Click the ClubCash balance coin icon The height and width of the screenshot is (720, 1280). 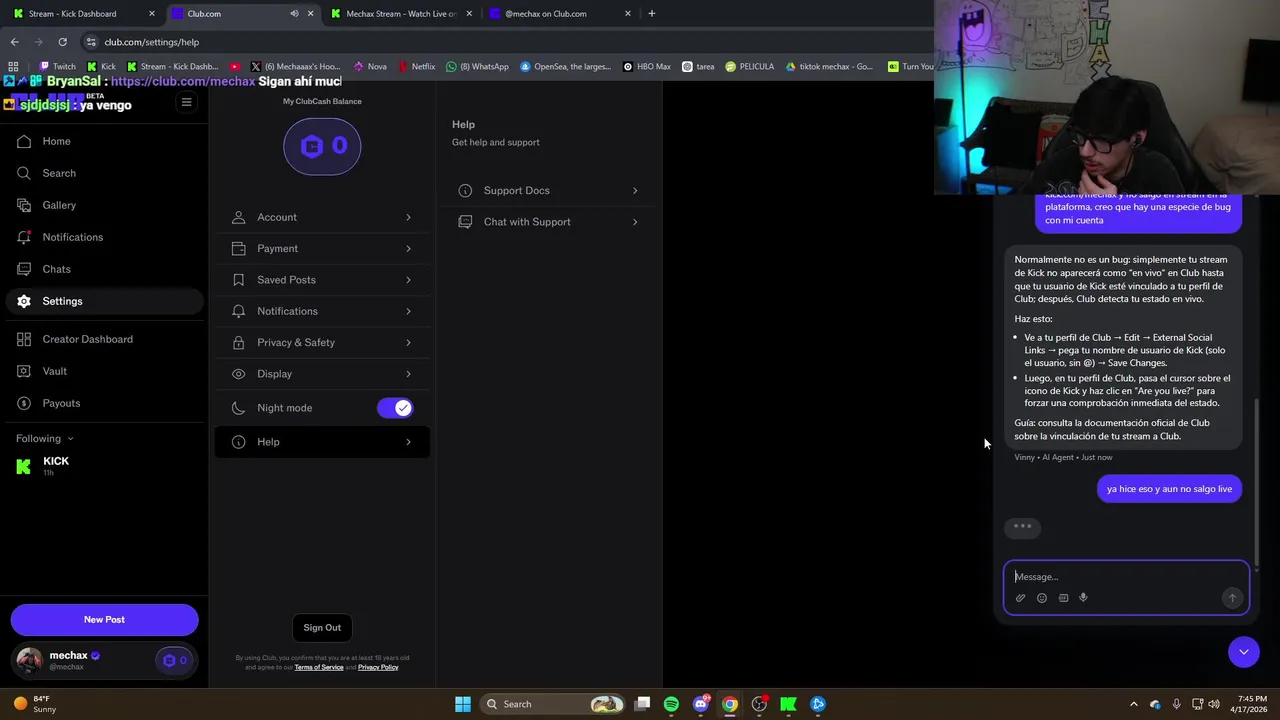click(x=322, y=146)
